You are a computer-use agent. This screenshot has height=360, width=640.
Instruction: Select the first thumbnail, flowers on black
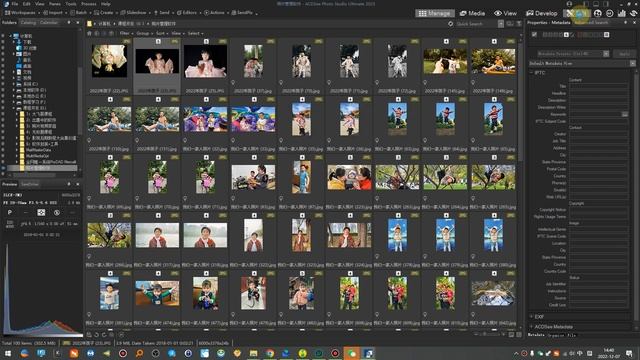109,61
